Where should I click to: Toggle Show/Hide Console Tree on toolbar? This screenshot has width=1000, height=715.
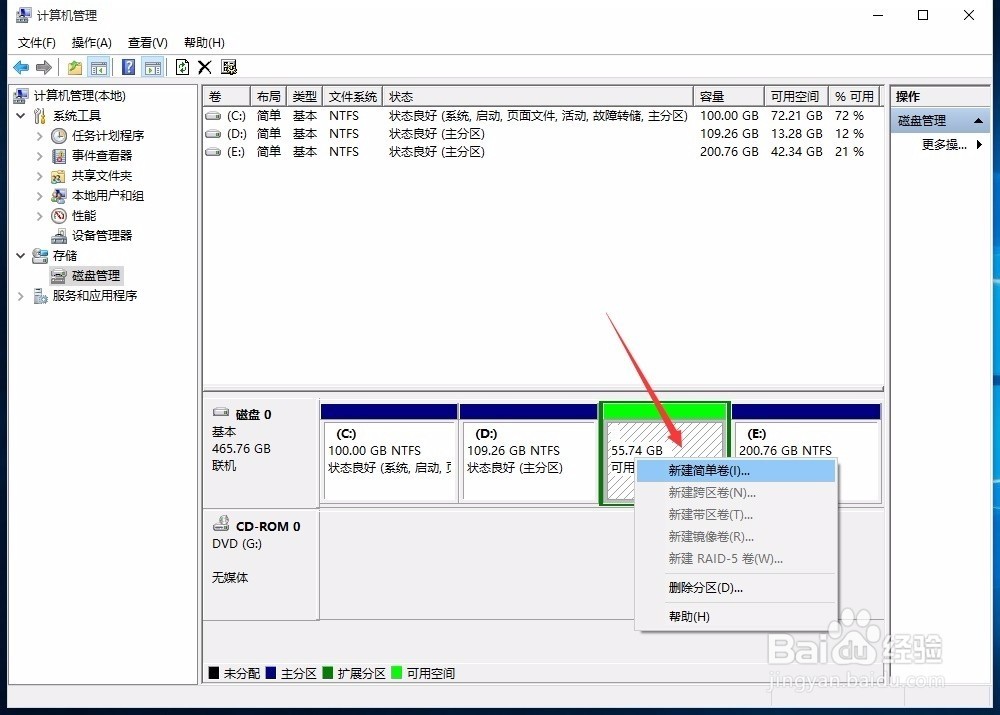(99, 67)
